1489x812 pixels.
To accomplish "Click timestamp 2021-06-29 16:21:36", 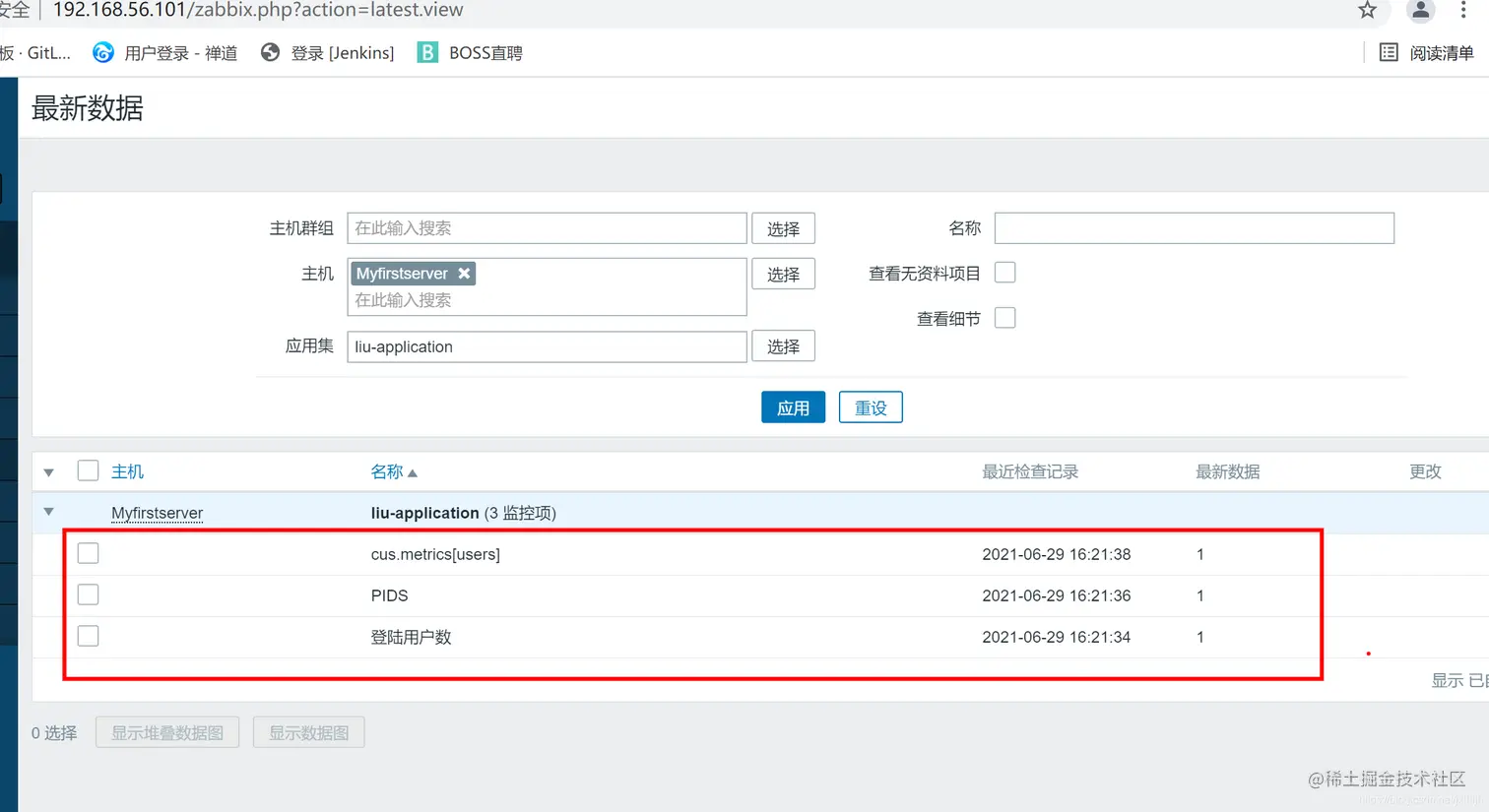I will 1056,595.
